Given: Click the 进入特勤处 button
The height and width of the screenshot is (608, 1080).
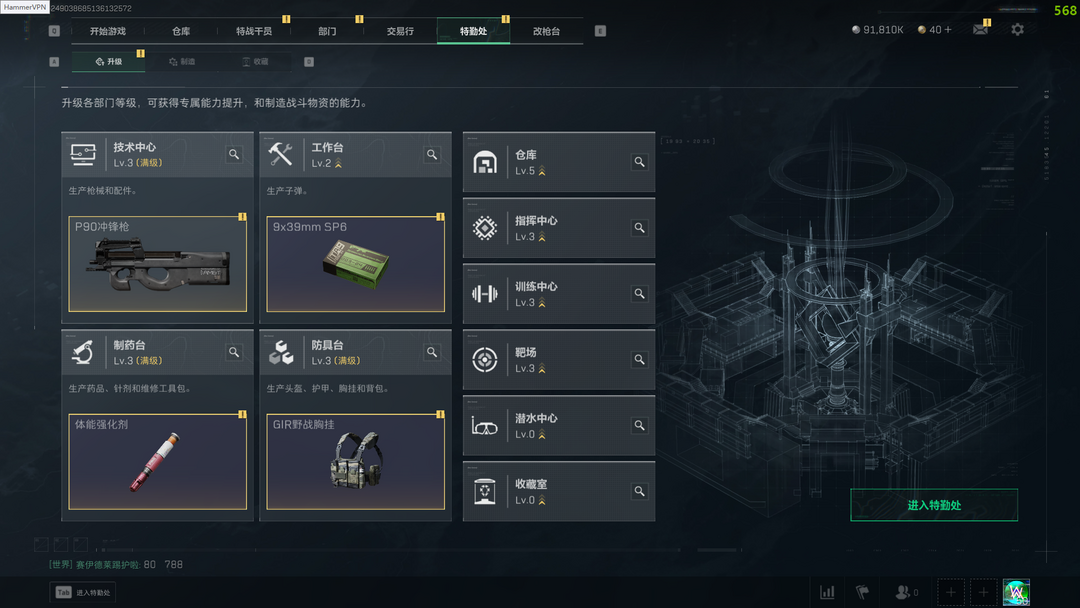Looking at the screenshot, I should coord(934,505).
